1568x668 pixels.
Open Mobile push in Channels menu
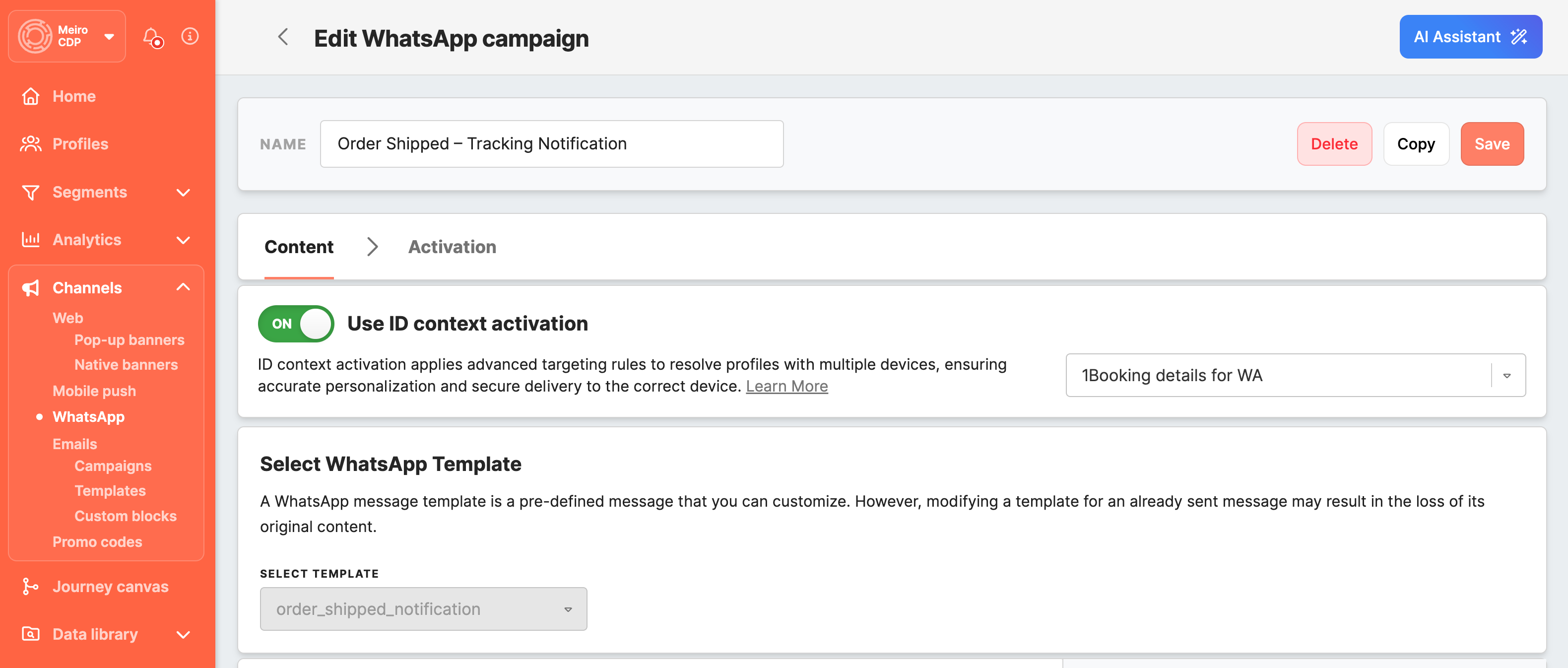click(94, 391)
